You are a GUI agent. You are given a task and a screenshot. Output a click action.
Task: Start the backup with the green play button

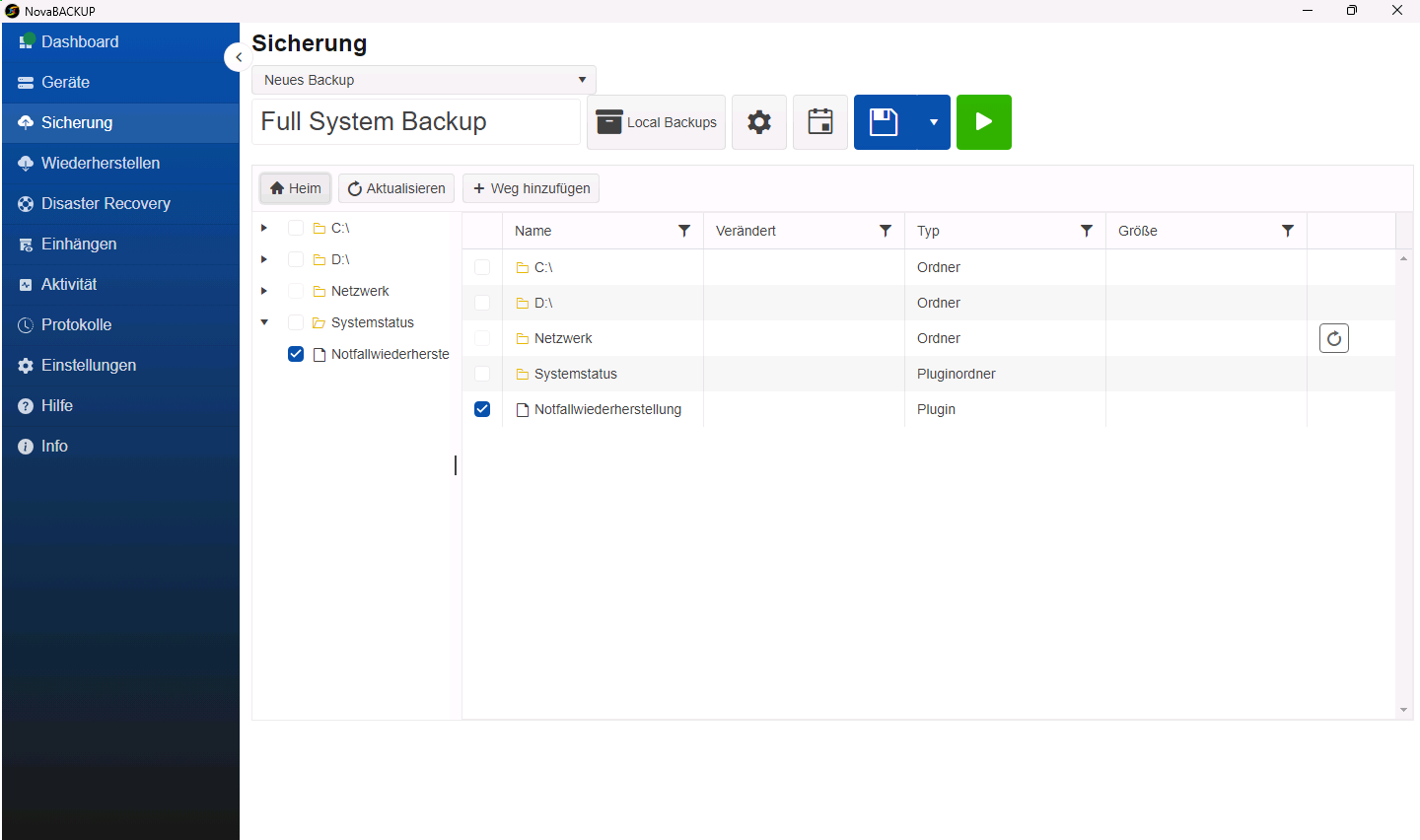[x=984, y=122]
